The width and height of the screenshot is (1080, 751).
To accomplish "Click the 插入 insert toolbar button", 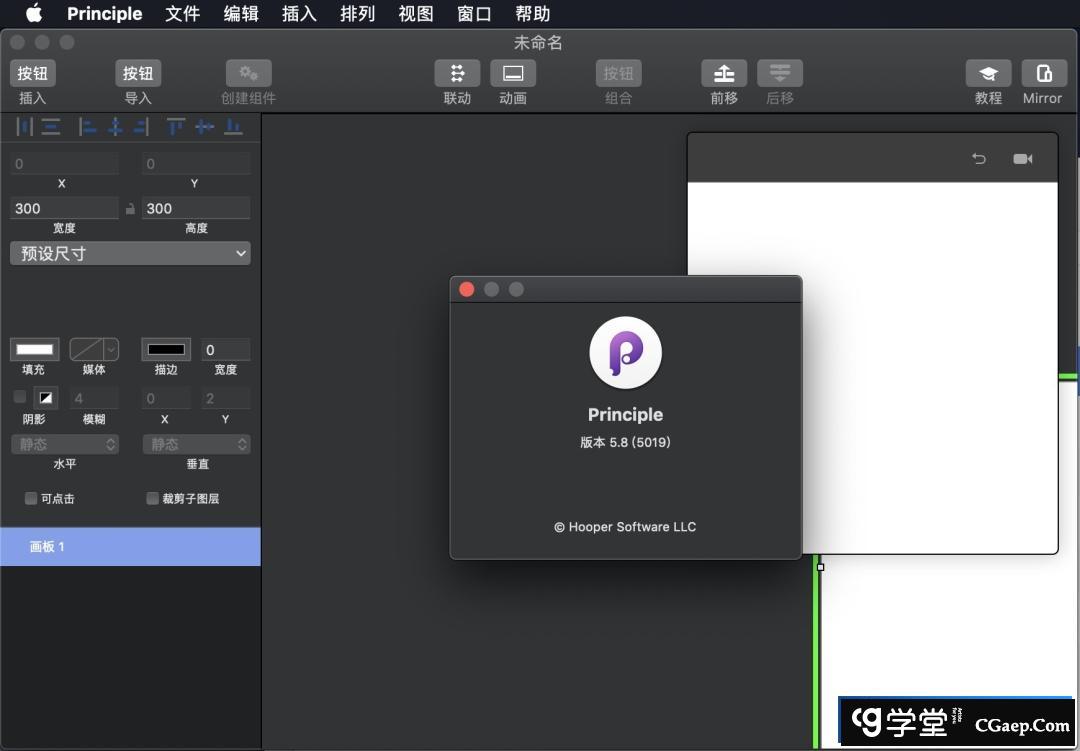I will 33,73.
